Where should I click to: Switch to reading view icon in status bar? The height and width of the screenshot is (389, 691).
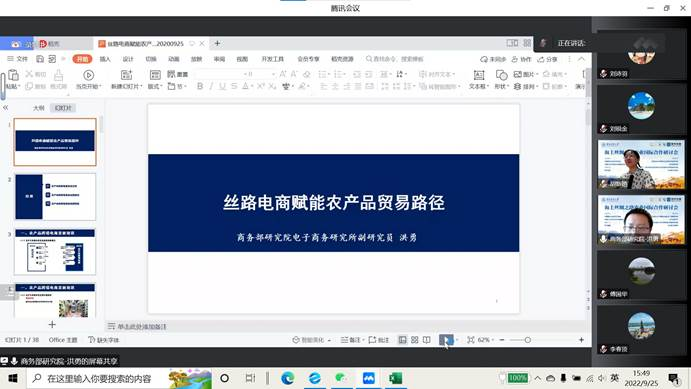click(427, 340)
